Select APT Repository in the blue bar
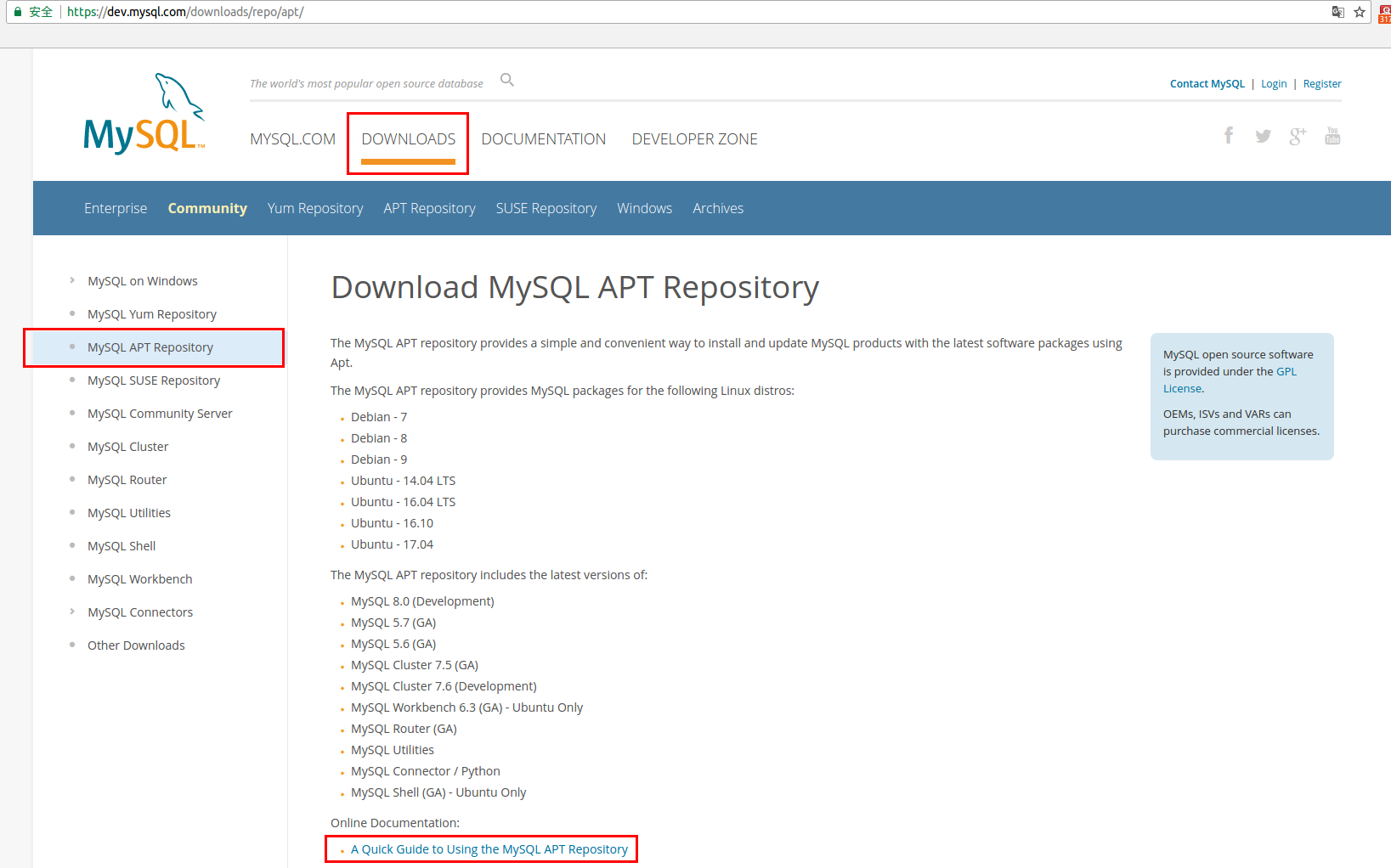Screen dimensions: 1391x868 429,208
